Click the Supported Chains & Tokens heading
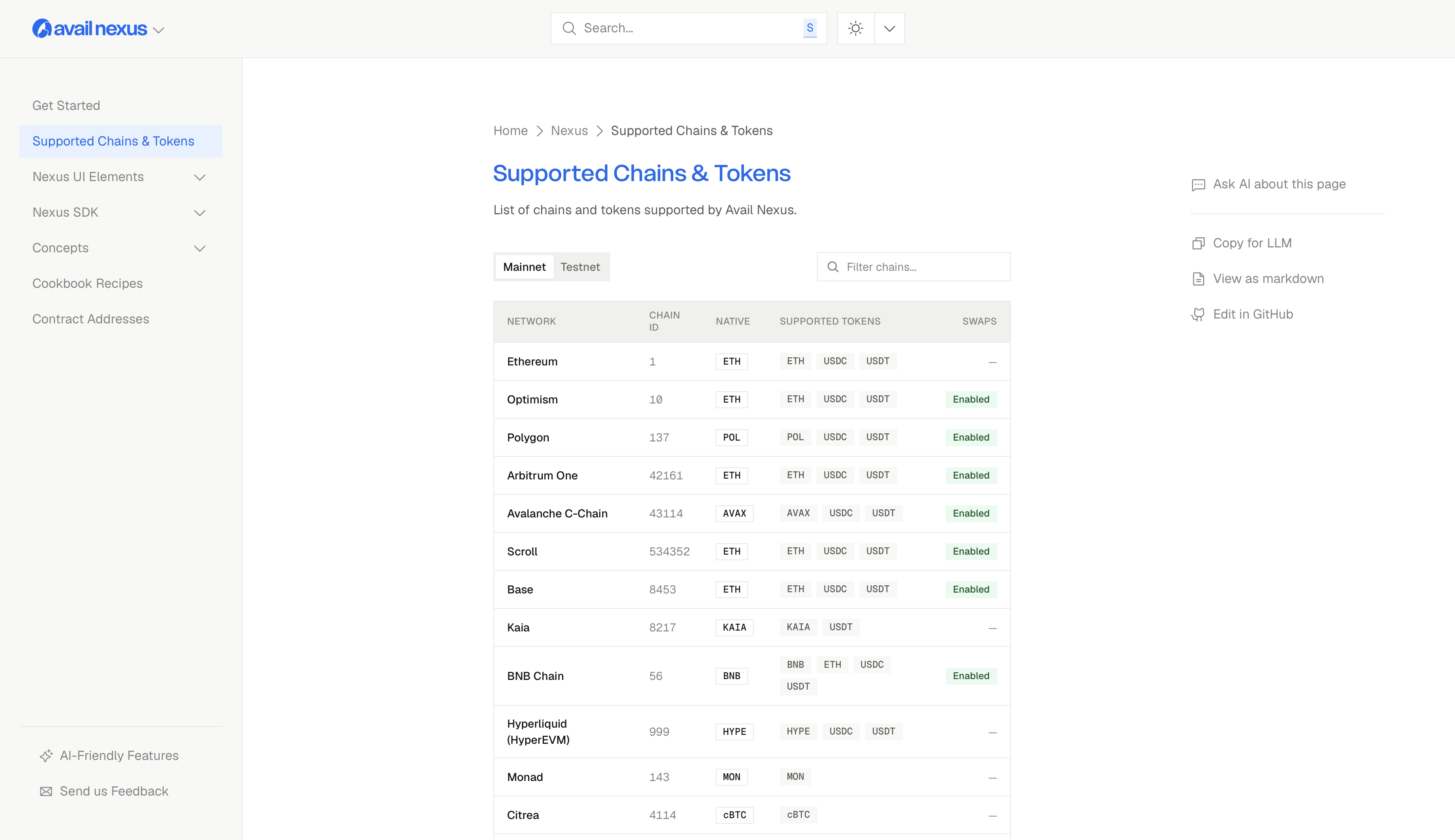This screenshot has width=1455, height=840. (x=642, y=173)
